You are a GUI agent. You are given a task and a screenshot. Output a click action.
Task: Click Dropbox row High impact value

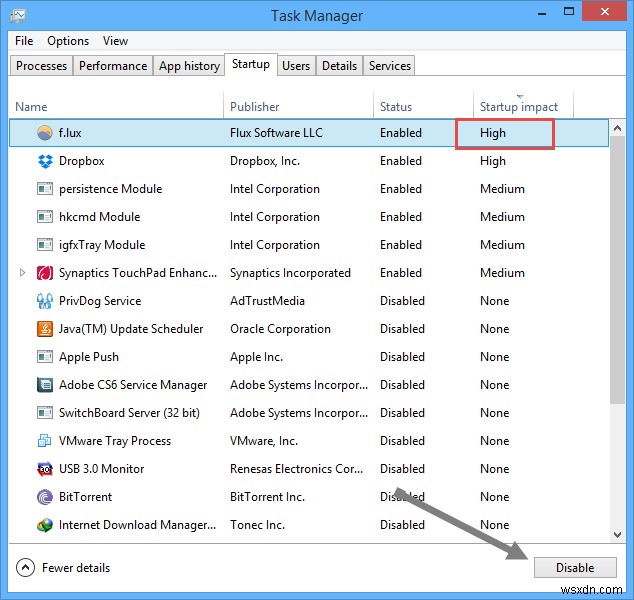(492, 161)
